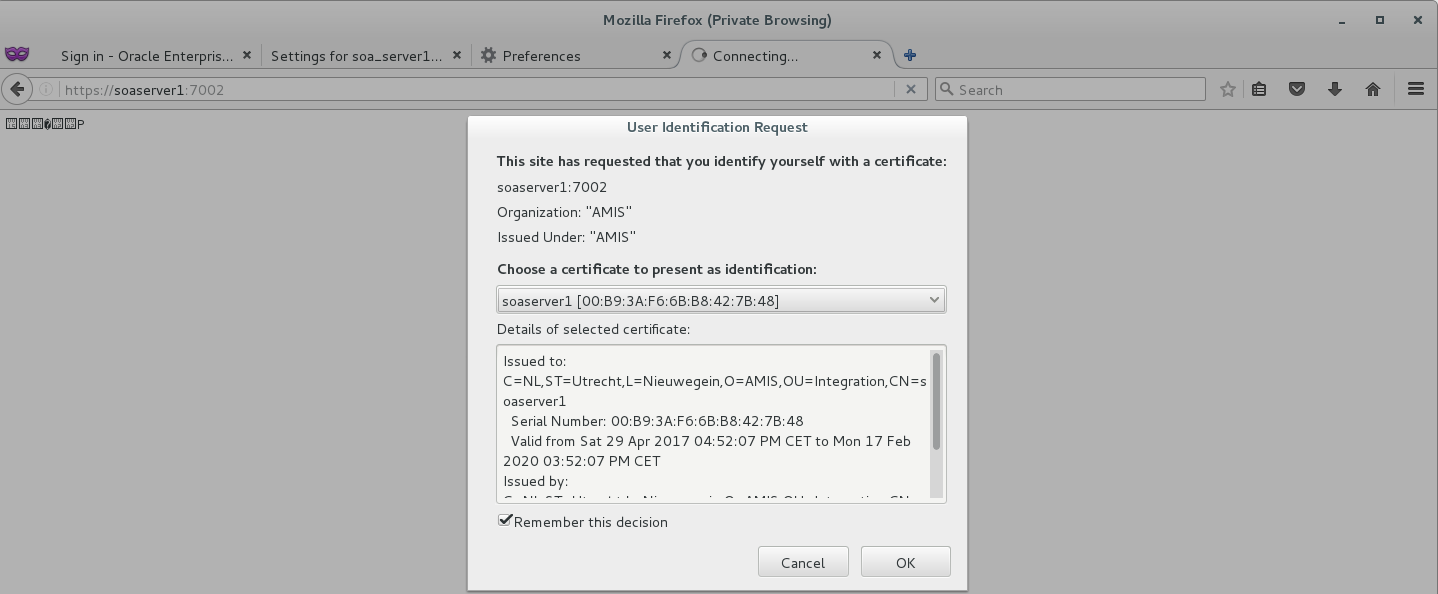Close the Connecting tab
1438x594 pixels.
877,55
